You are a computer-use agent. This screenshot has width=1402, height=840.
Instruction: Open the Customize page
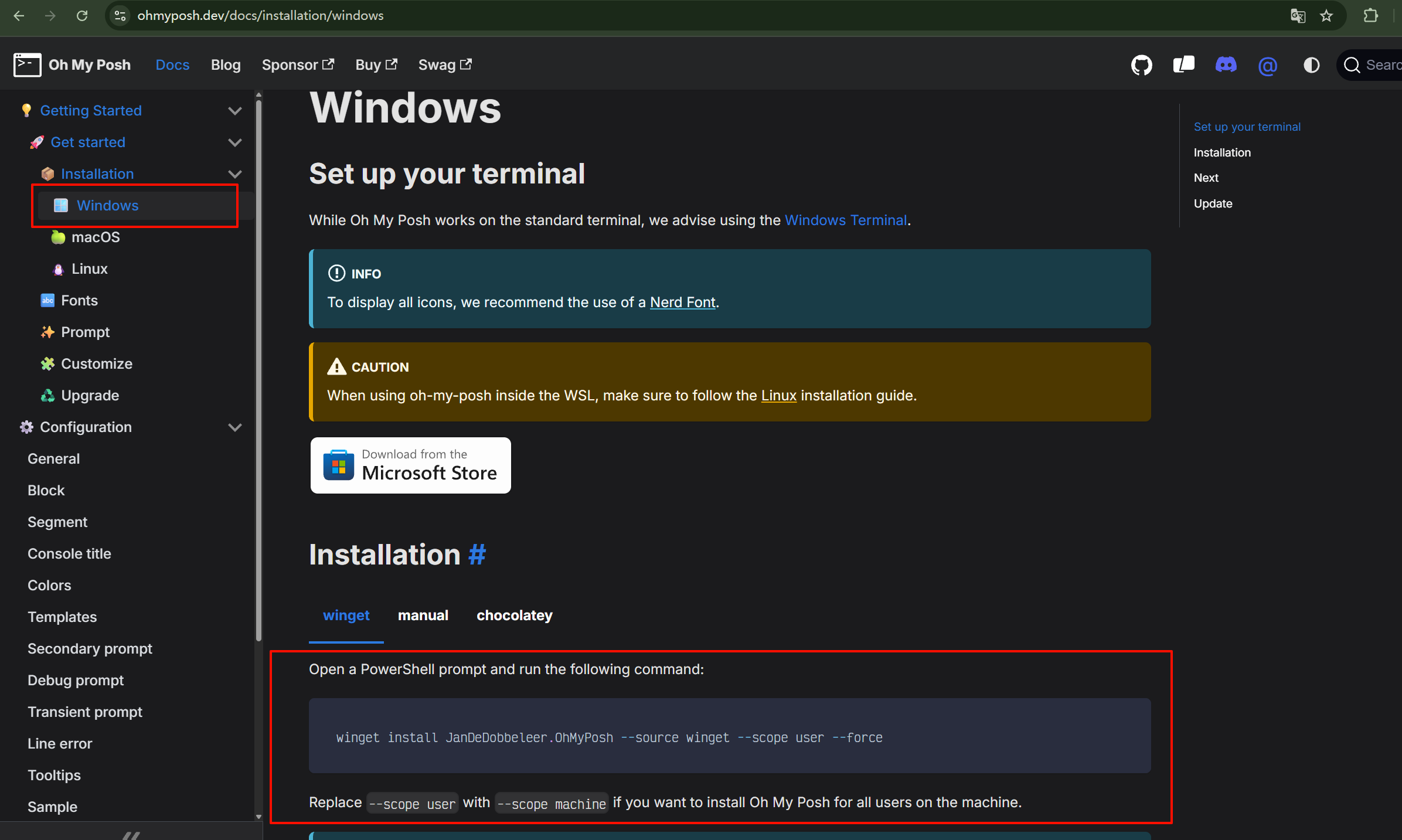click(96, 364)
